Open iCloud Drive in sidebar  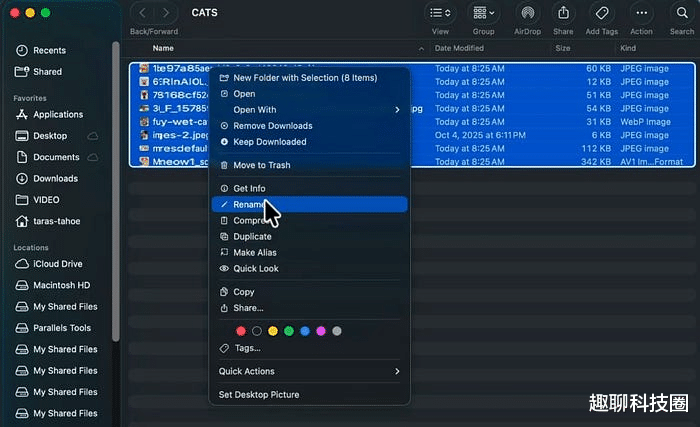pos(57,264)
